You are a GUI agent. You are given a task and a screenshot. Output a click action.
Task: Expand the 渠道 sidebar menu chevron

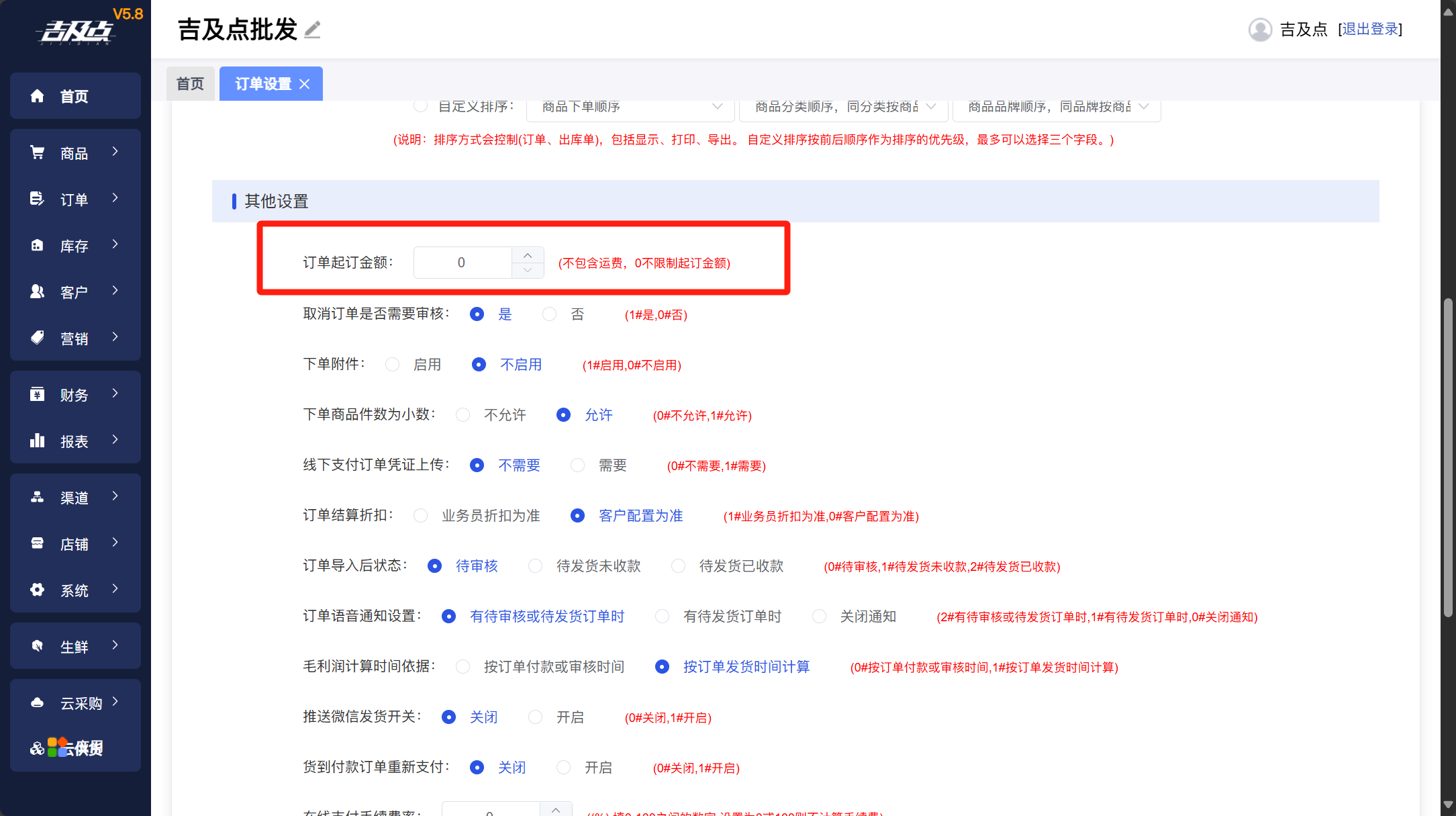pyautogui.click(x=115, y=496)
